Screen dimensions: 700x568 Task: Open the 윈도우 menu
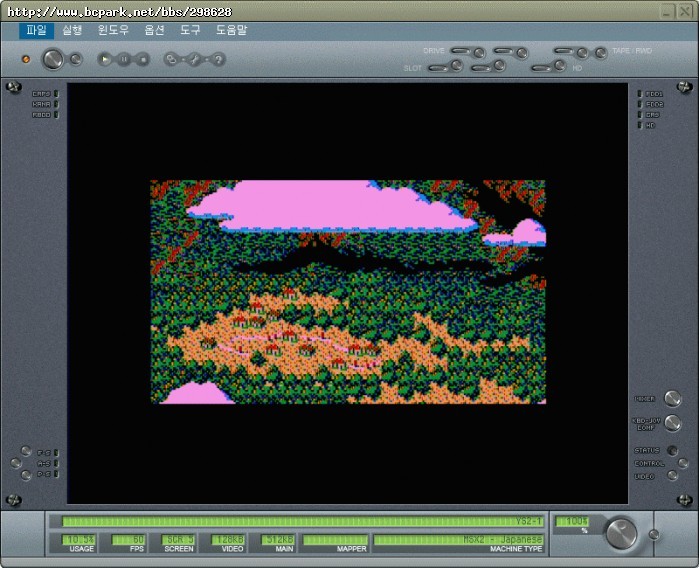113,30
